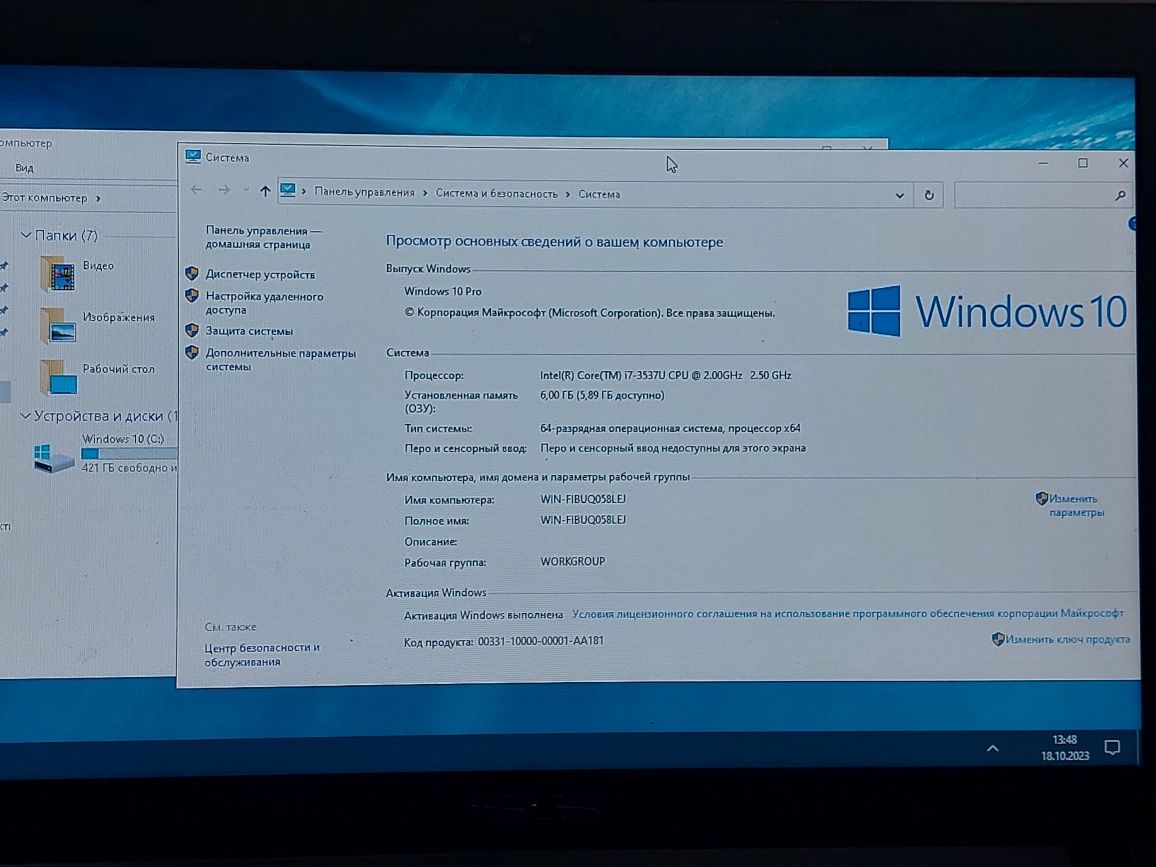Click the Refresh button in address bar
Viewport: 1156px width, 867px height.
coord(929,195)
